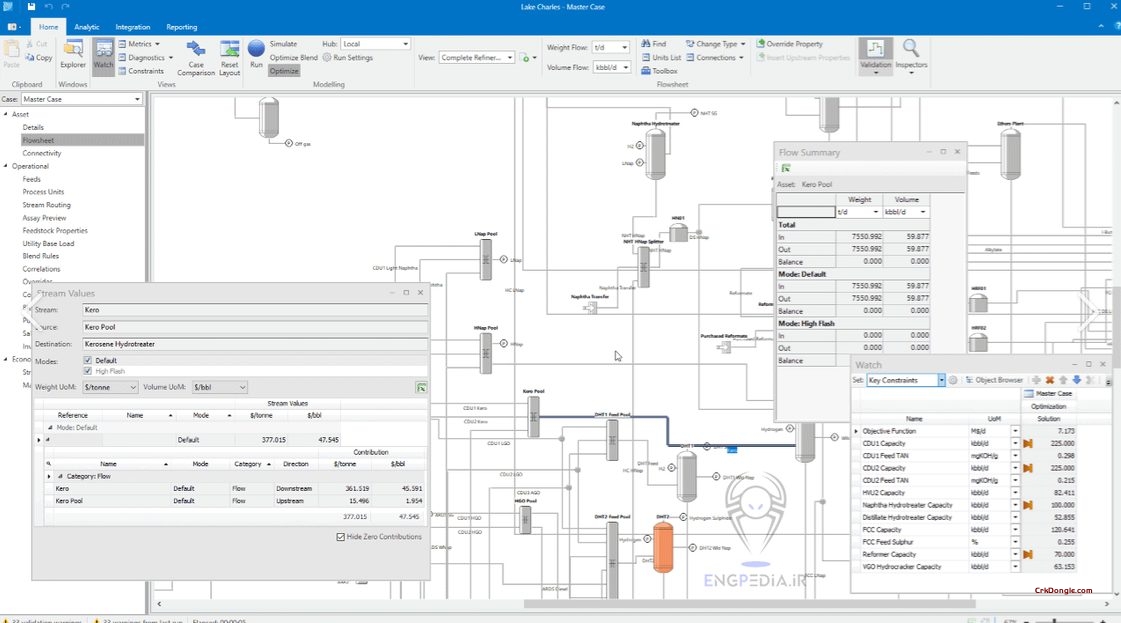Toggle High Flash mode checkbox
Image resolution: width=1121 pixels, height=623 pixels.
[x=88, y=371]
